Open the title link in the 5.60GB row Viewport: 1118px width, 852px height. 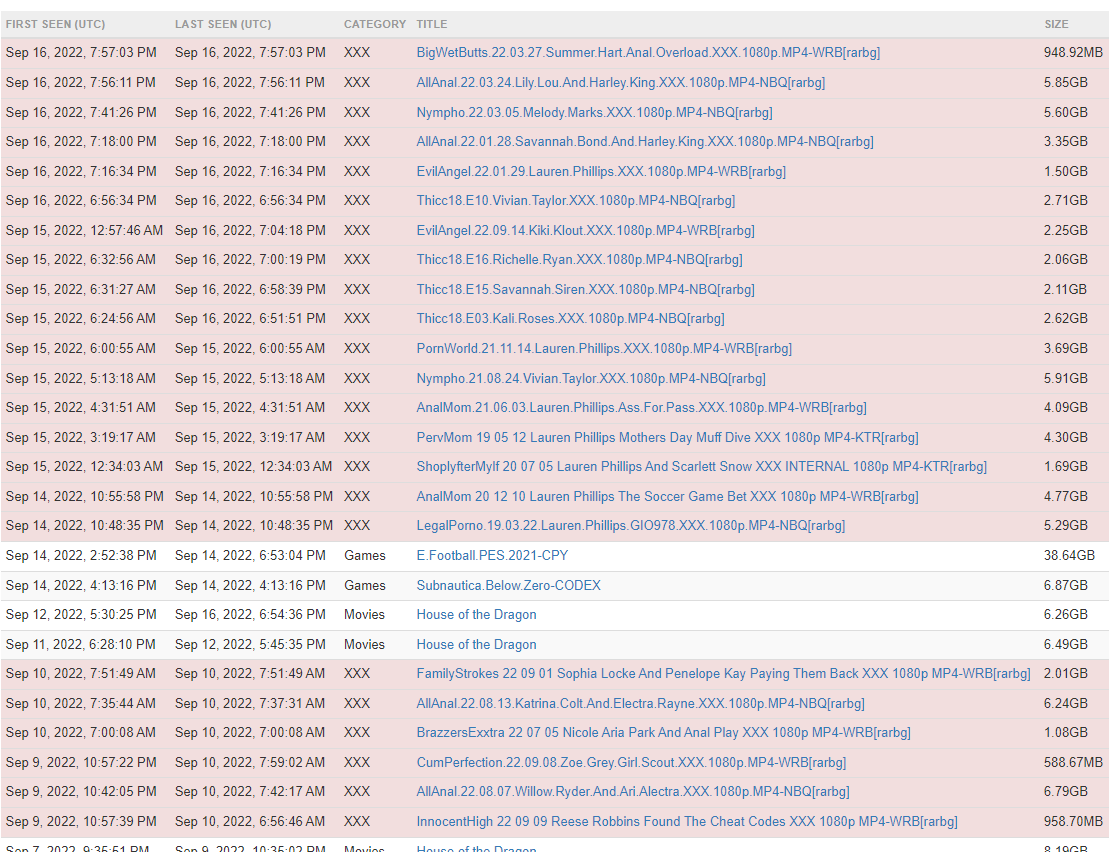(594, 113)
